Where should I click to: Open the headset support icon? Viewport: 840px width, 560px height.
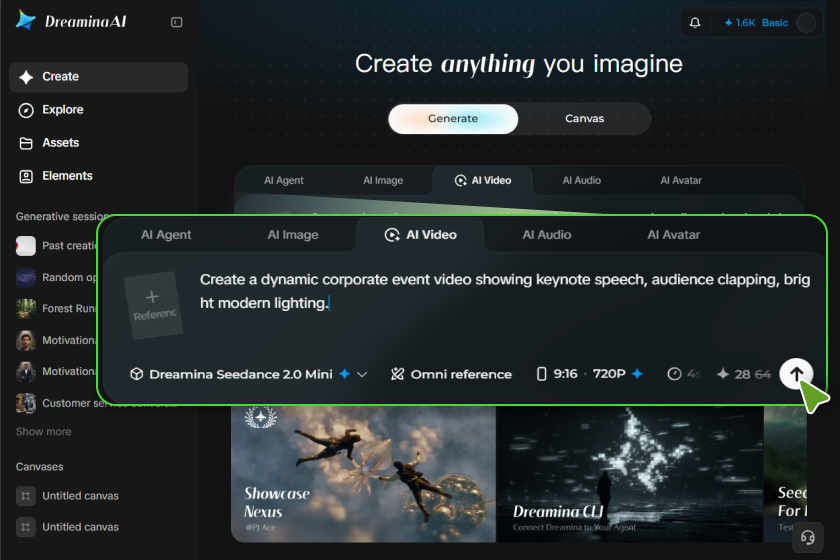(807, 537)
